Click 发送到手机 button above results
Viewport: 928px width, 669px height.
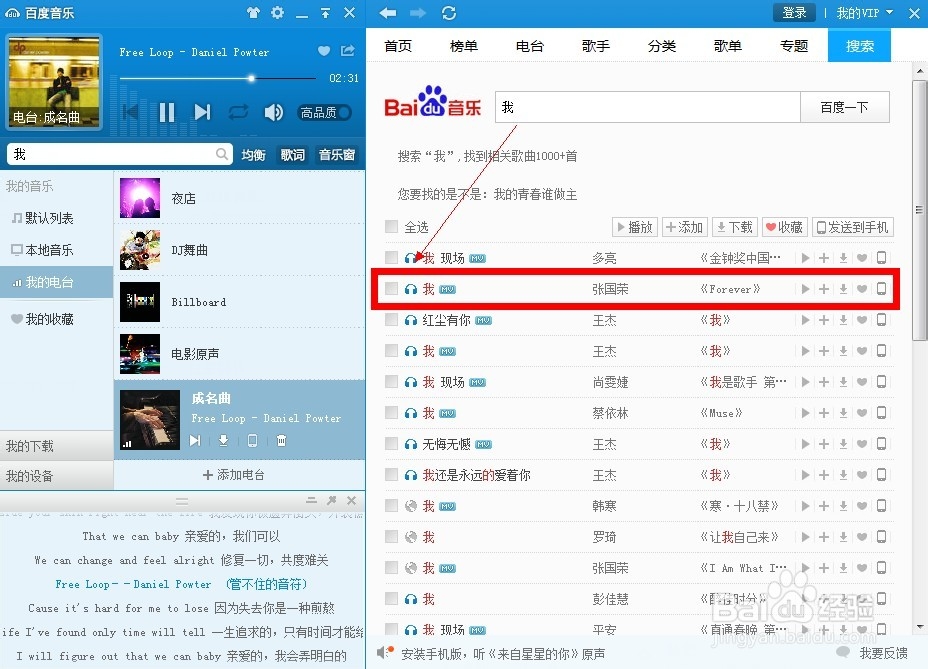pos(852,227)
